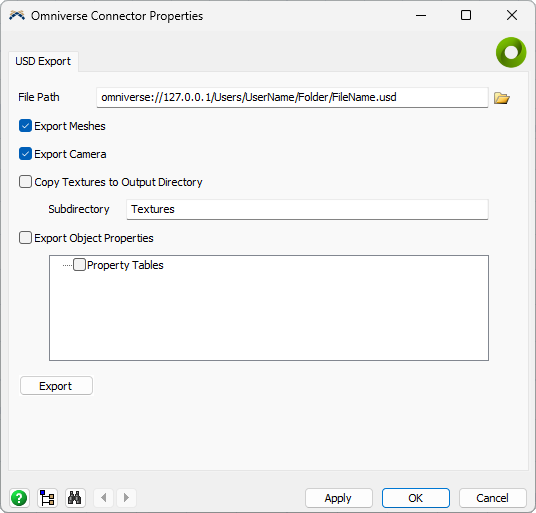Screen dimensions: 536x513
Task: Focus the Subdirectory Textures input field
Action: click(x=307, y=209)
